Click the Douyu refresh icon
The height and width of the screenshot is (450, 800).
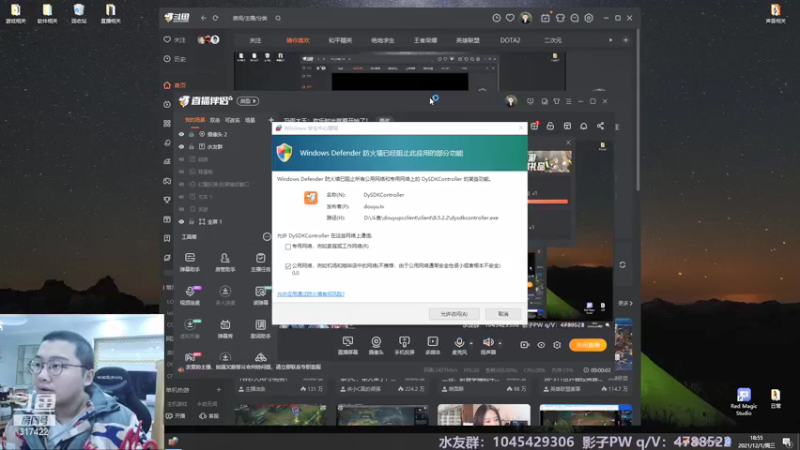point(216,18)
